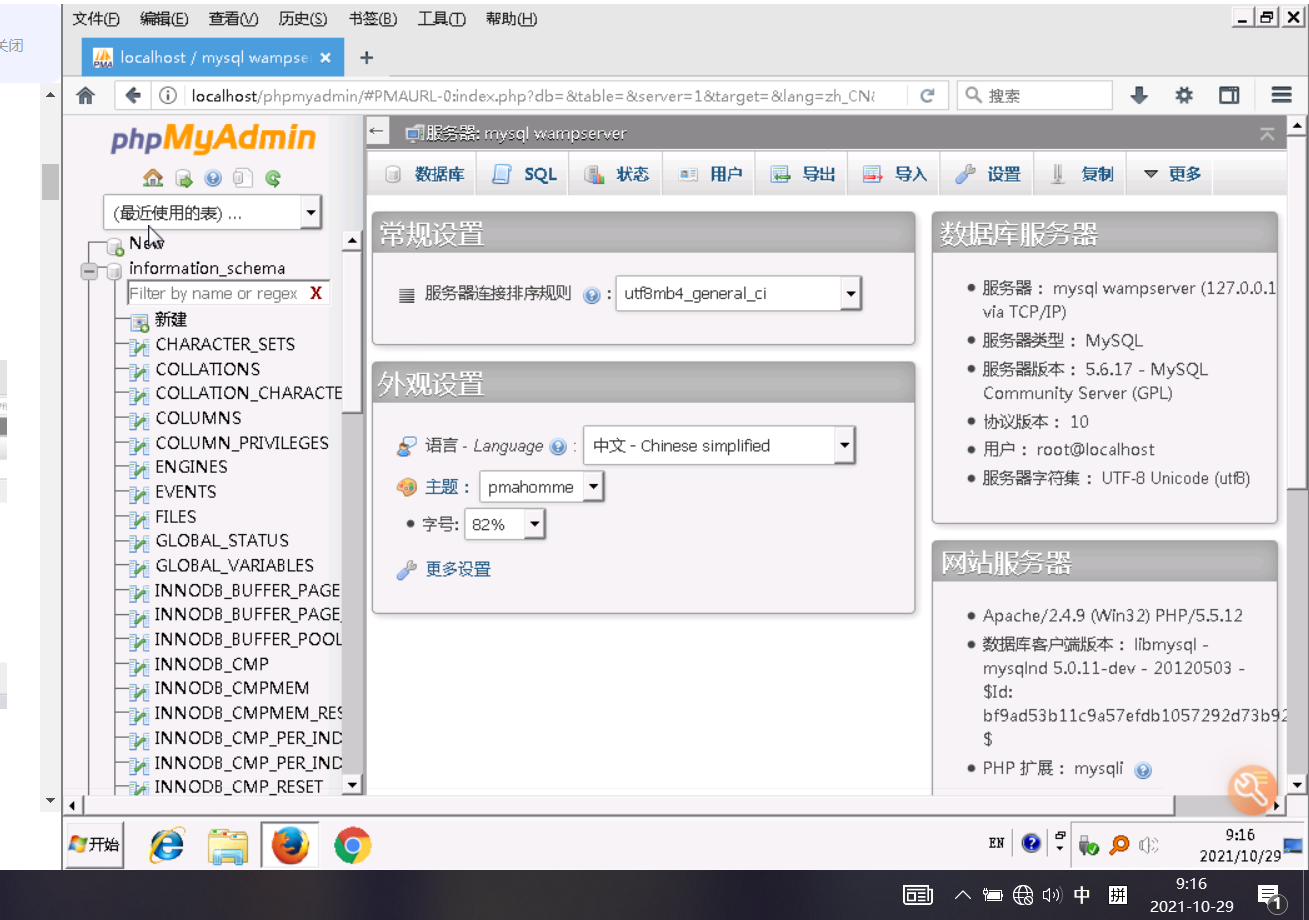Open the 工具 menu
1309x920 pixels.
pos(441,19)
